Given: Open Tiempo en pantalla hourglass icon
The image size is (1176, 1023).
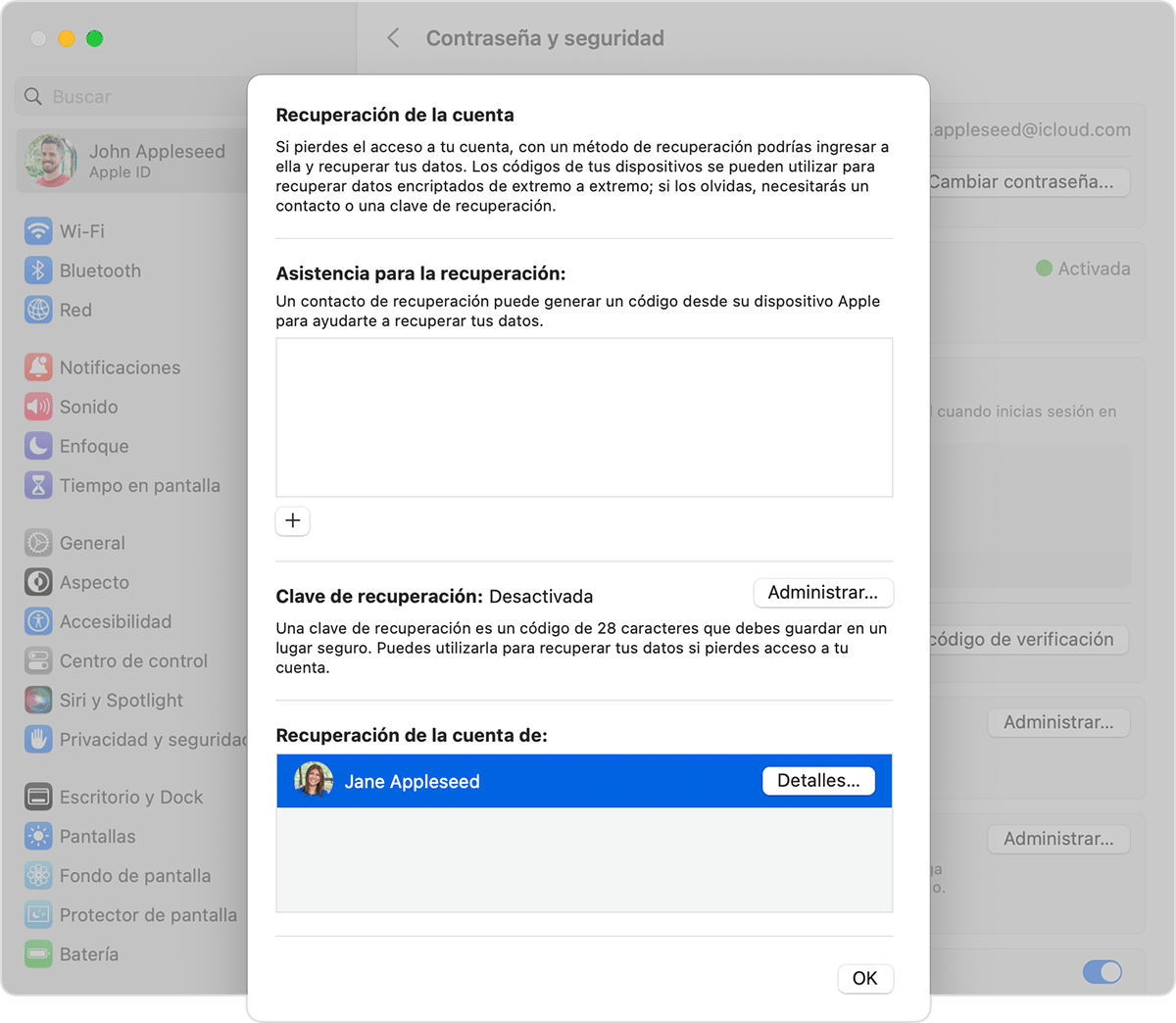Looking at the screenshot, I should point(38,485).
